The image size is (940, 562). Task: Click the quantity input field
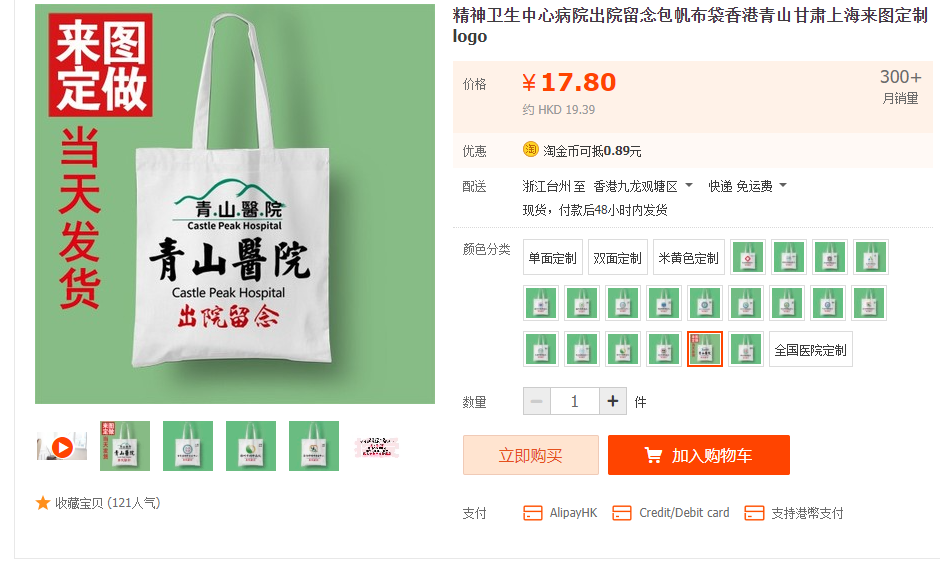pos(574,401)
